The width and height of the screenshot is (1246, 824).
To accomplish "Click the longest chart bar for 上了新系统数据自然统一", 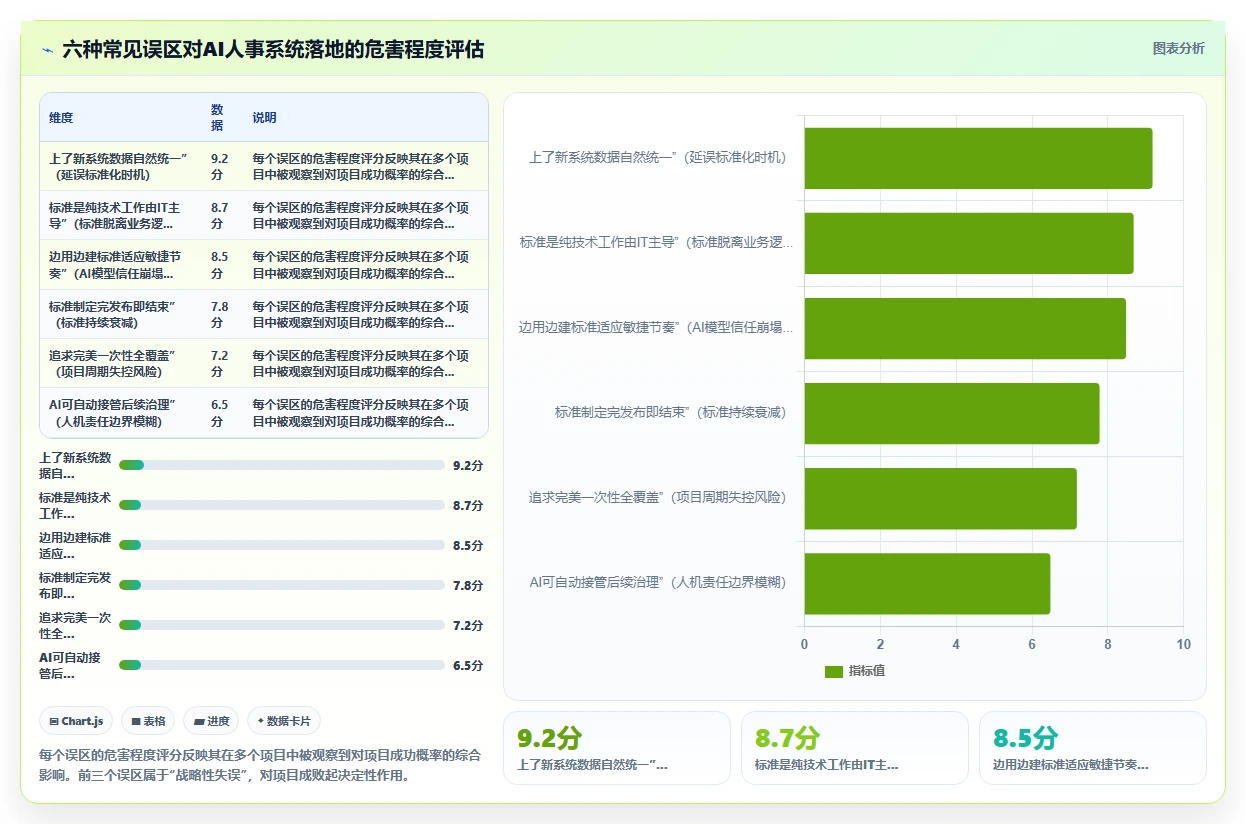I will click(978, 158).
